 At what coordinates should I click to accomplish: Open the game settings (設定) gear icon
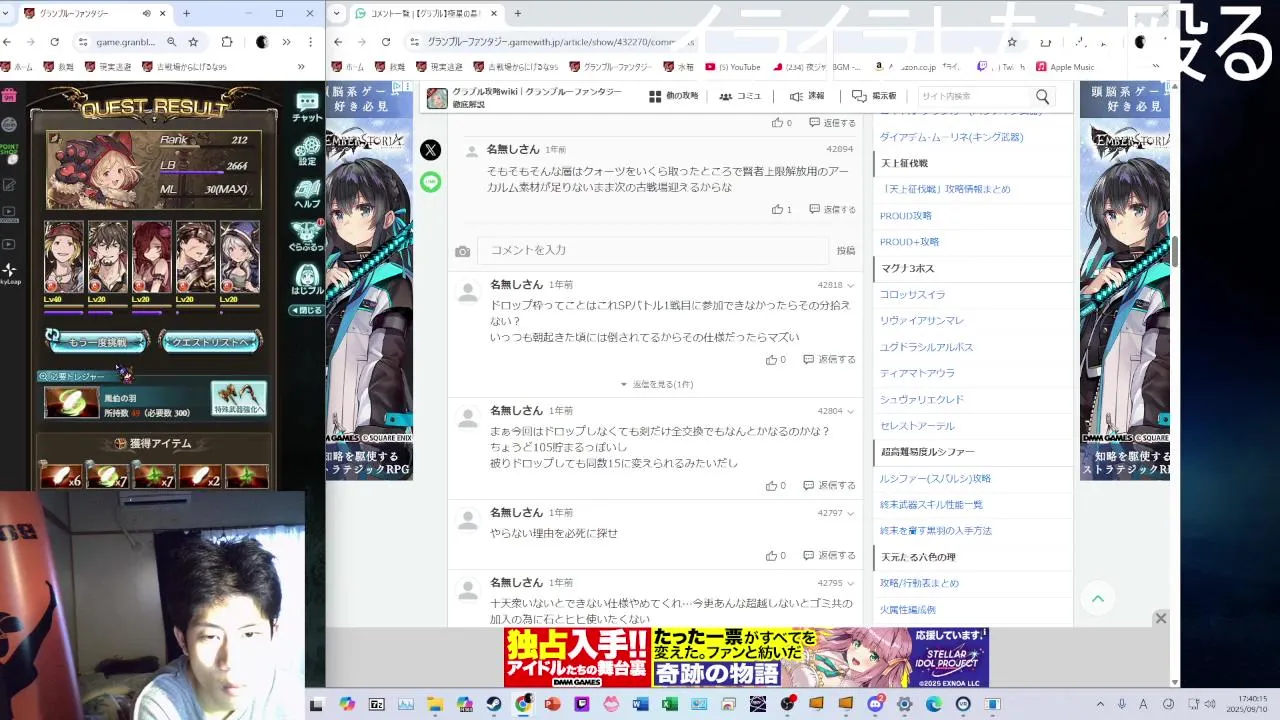[307, 151]
